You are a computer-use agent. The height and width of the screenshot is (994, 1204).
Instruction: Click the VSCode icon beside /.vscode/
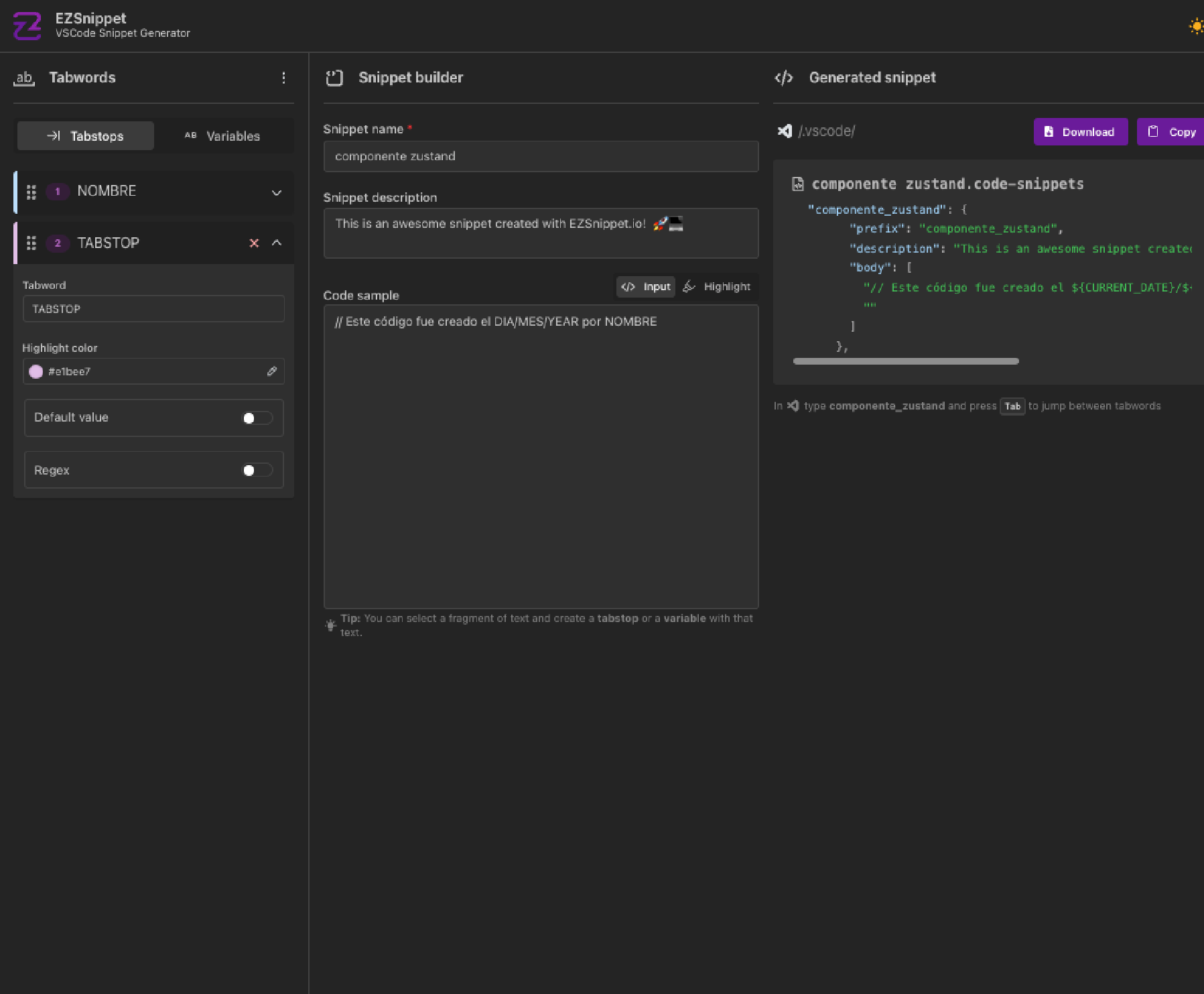point(785,131)
